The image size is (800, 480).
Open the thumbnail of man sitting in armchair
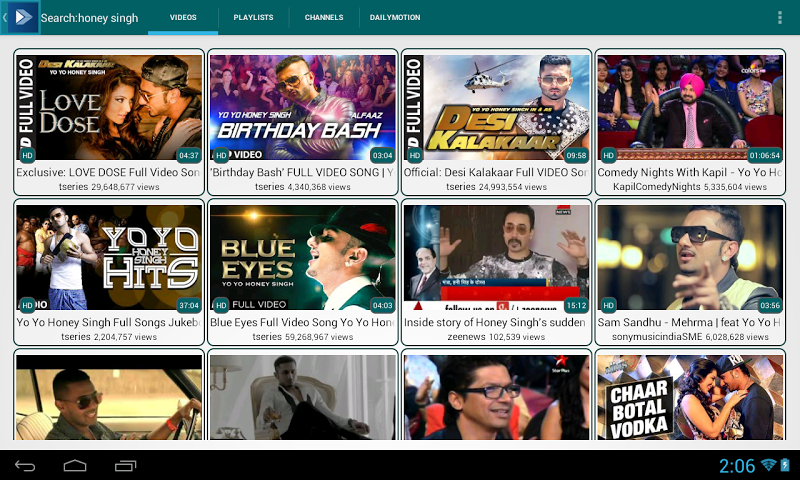(x=303, y=397)
